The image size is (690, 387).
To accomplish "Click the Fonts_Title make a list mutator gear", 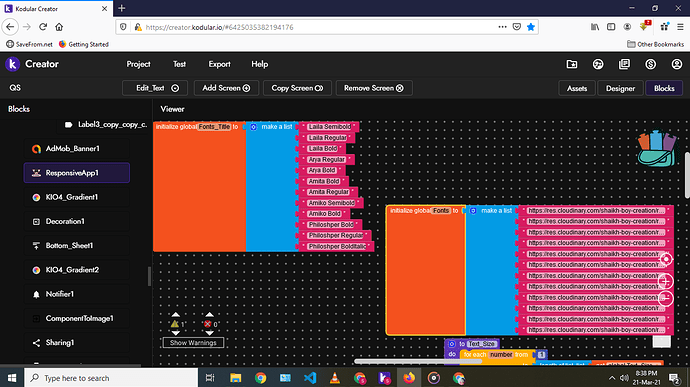I will tap(253, 127).
